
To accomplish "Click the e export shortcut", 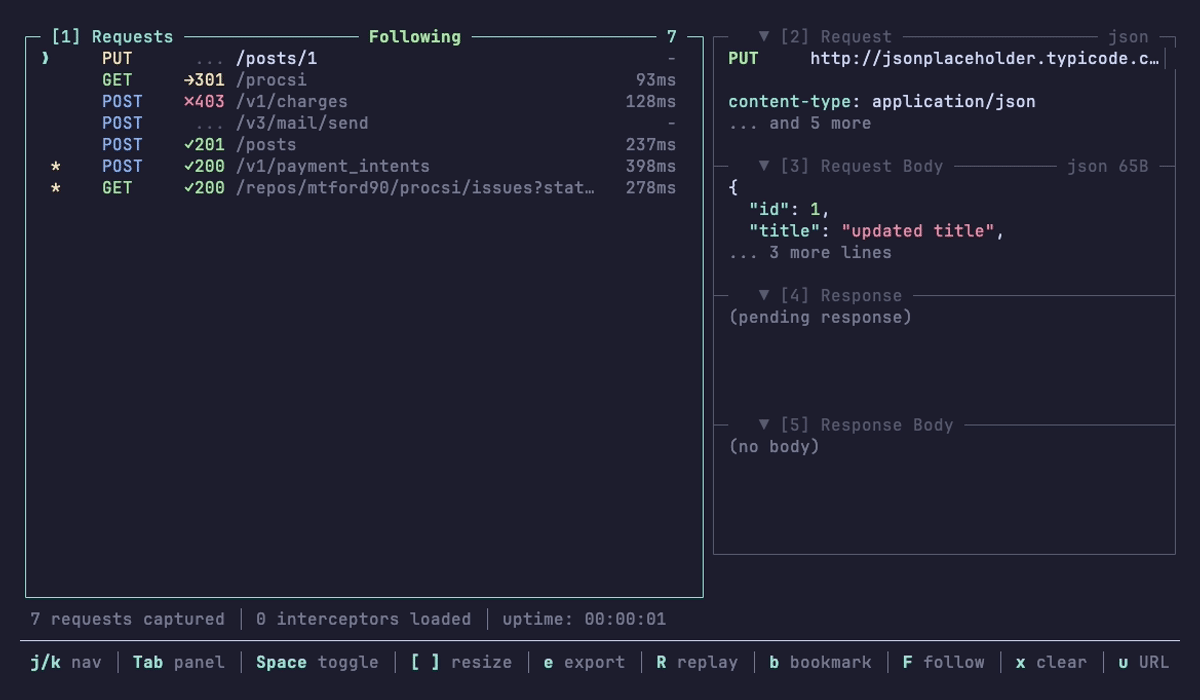I will [x=584, y=662].
